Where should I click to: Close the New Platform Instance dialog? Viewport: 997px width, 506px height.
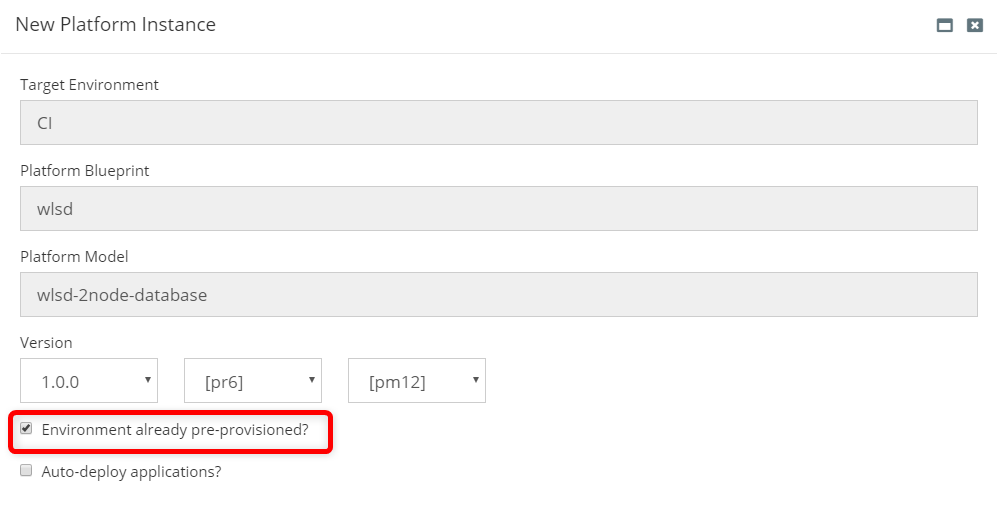(975, 25)
